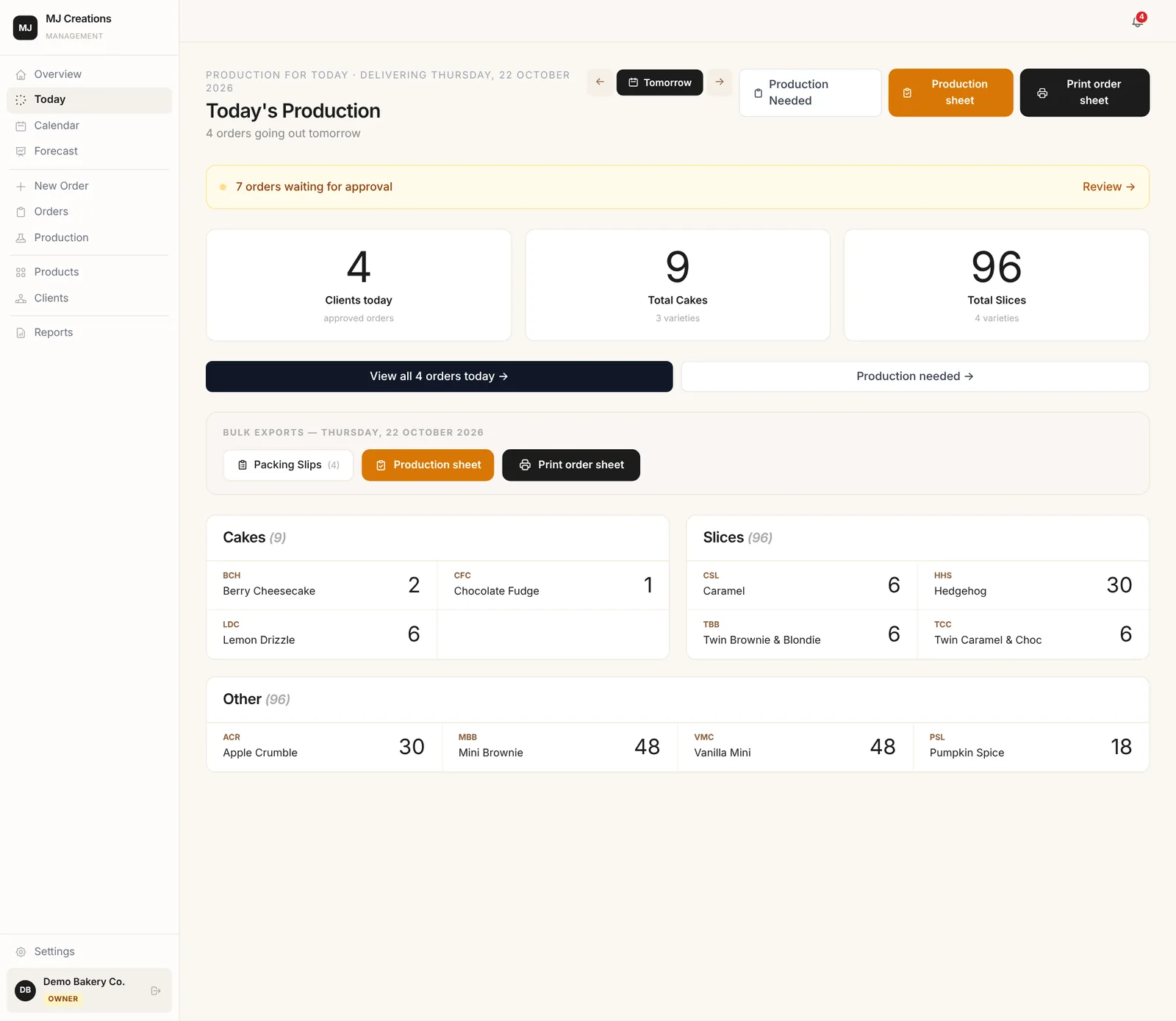Click the DB avatar circle
1176x1021 pixels.
pos(26,990)
